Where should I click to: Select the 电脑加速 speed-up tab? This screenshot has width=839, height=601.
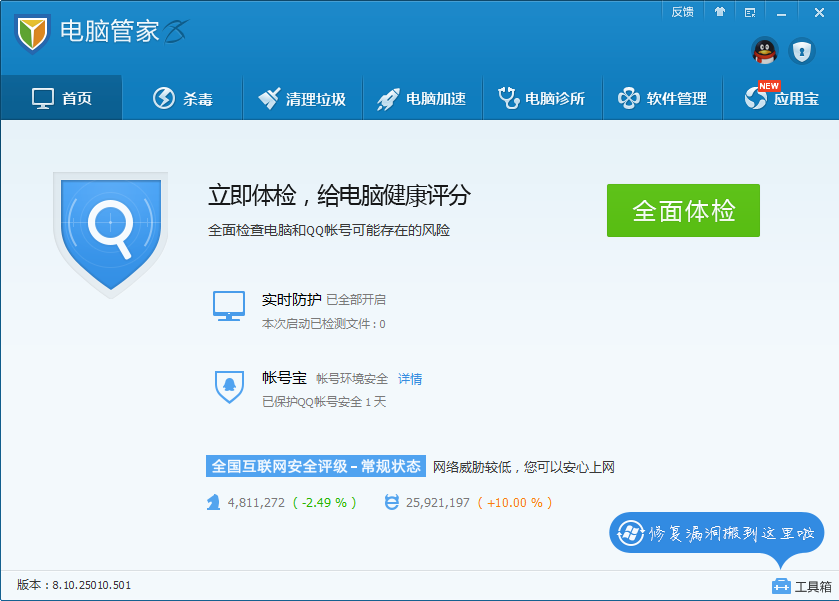click(x=422, y=98)
